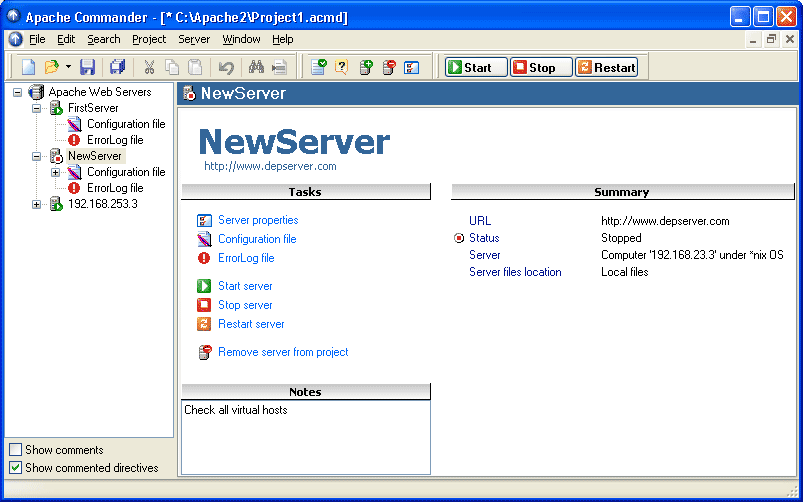Screen dimensions: 803x502
Task: Click the Stop toolbar button
Action: [x=541, y=67]
